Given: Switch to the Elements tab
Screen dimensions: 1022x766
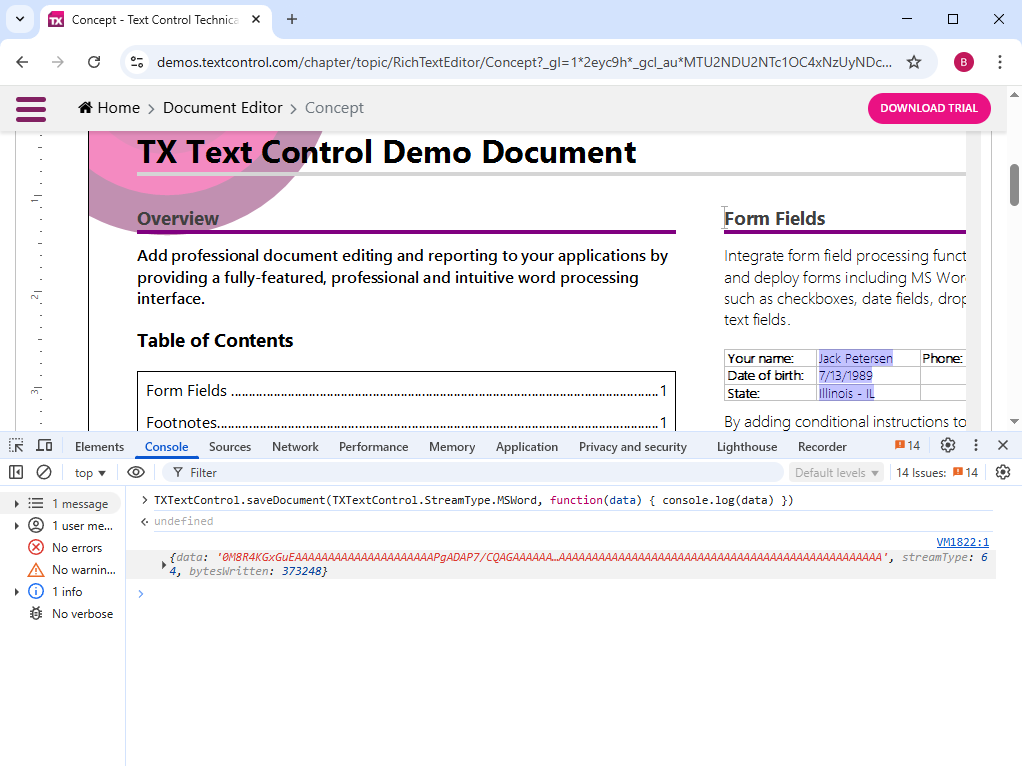Looking at the screenshot, I should [99, 447].
